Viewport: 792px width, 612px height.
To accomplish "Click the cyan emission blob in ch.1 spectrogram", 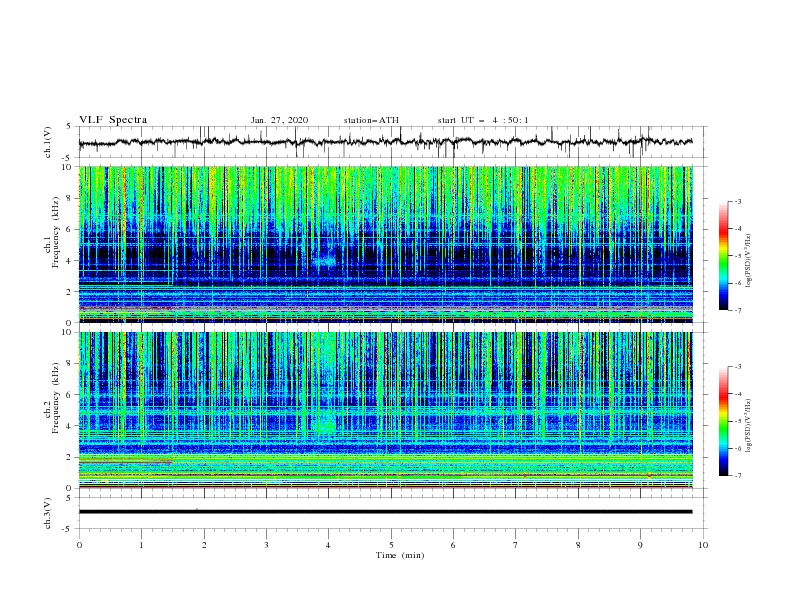I will tap(325, 260).
